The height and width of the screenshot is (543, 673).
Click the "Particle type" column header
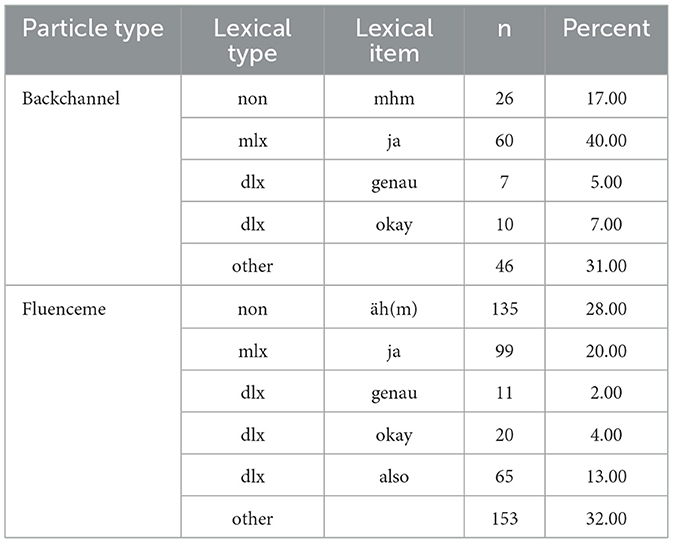pos(93,28)
